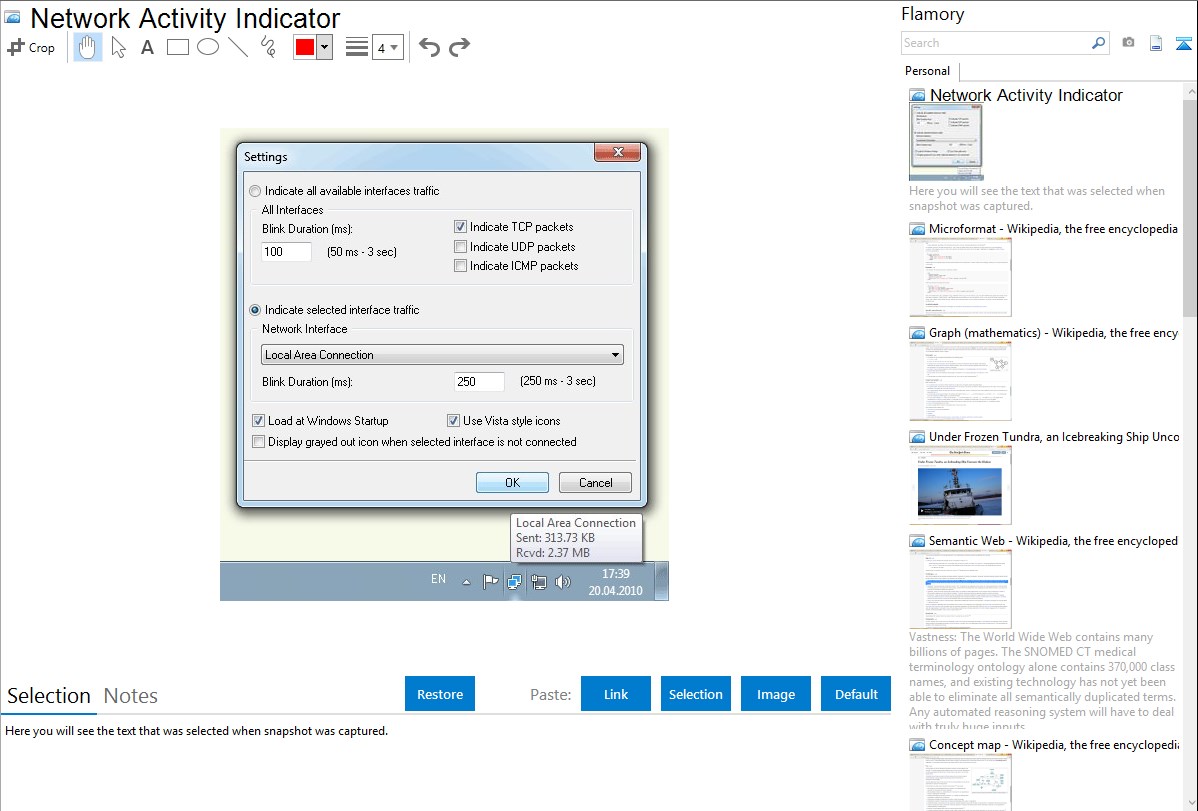The width and height of the screenshot is (1198, 811).
Task: Show hidden tray icons arrow
Action: click(x=466, y=582)
